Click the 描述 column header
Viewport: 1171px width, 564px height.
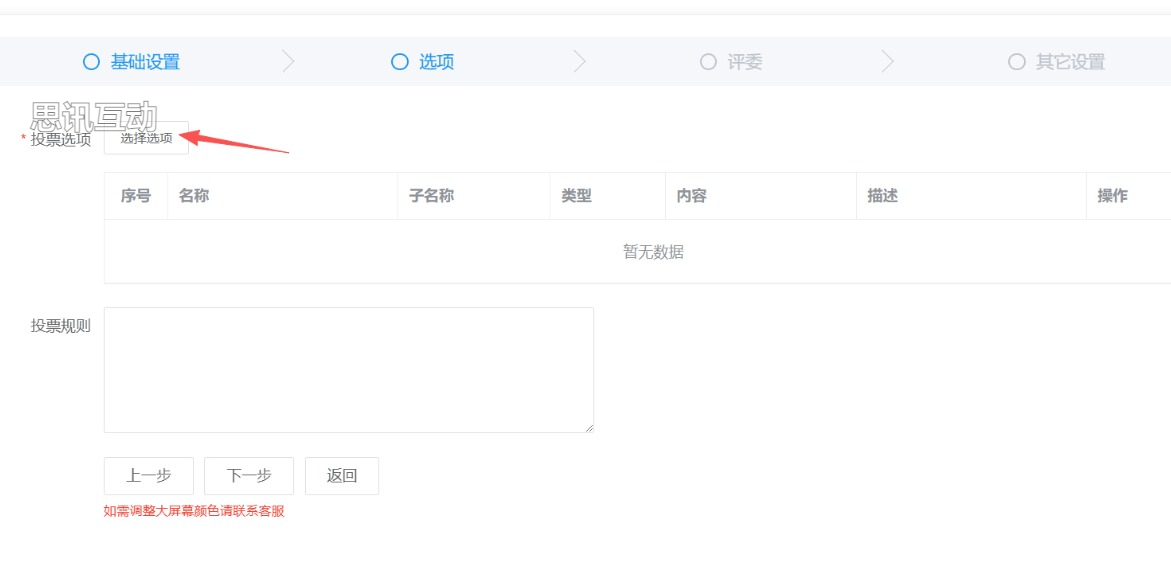883,196
